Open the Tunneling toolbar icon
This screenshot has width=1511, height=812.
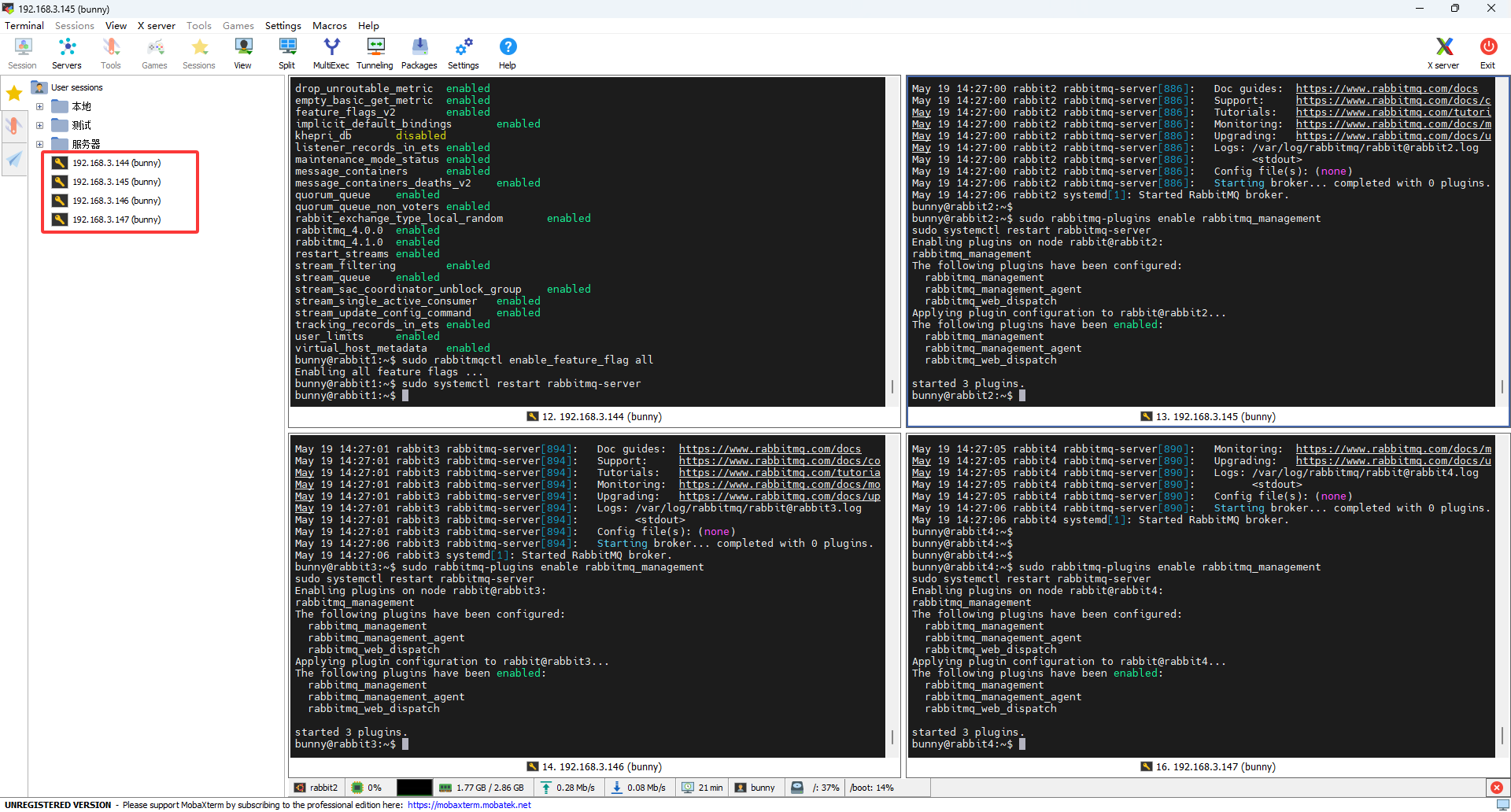(375, 54)
